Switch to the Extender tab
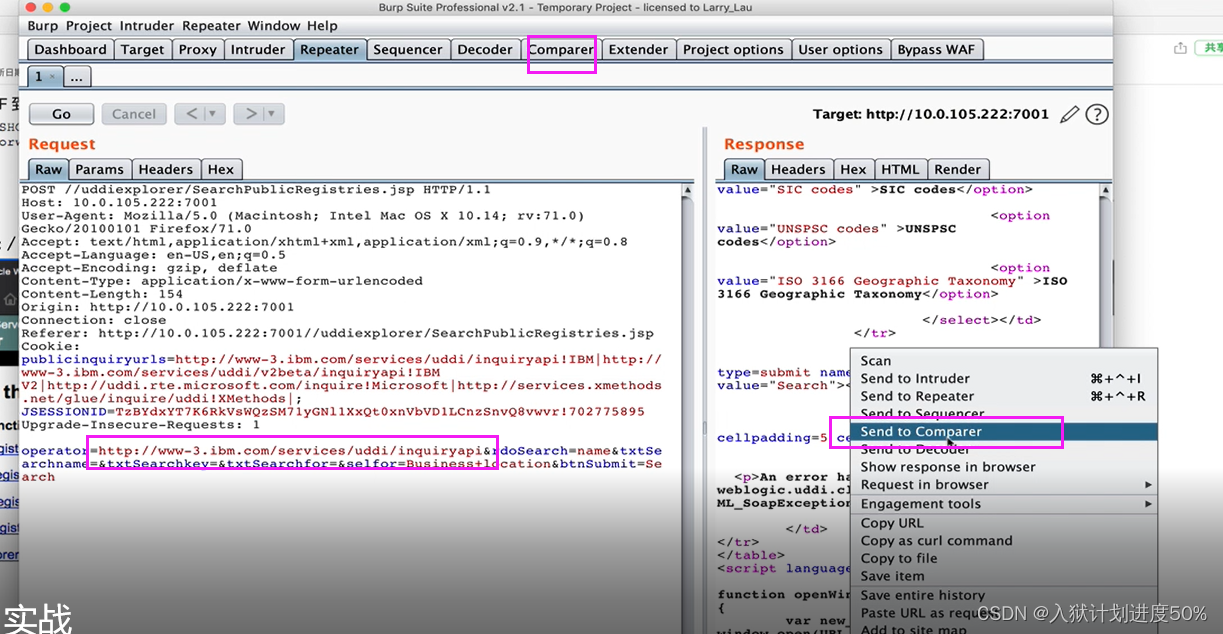 point(638,49)
